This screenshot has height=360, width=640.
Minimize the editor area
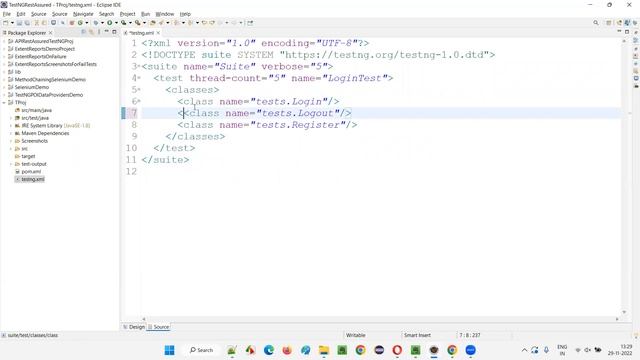(619, 32)
